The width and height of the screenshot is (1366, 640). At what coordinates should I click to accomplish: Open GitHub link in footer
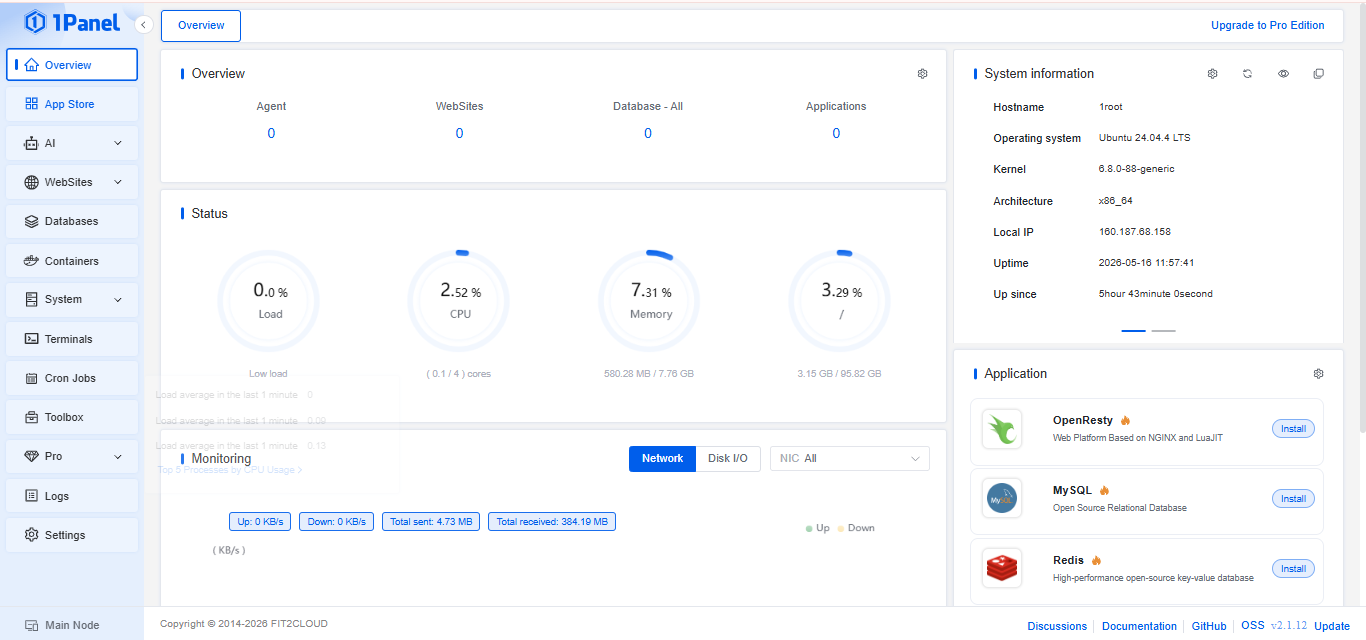(1209, 626)
